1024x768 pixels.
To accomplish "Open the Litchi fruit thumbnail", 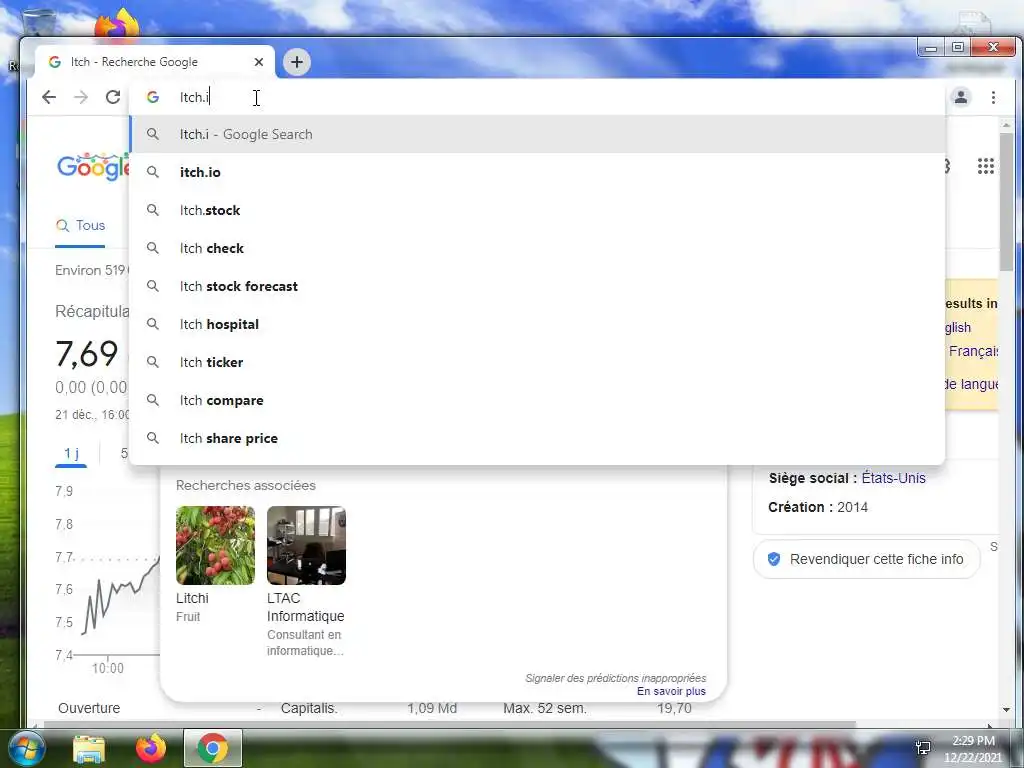I will point(215,545).
